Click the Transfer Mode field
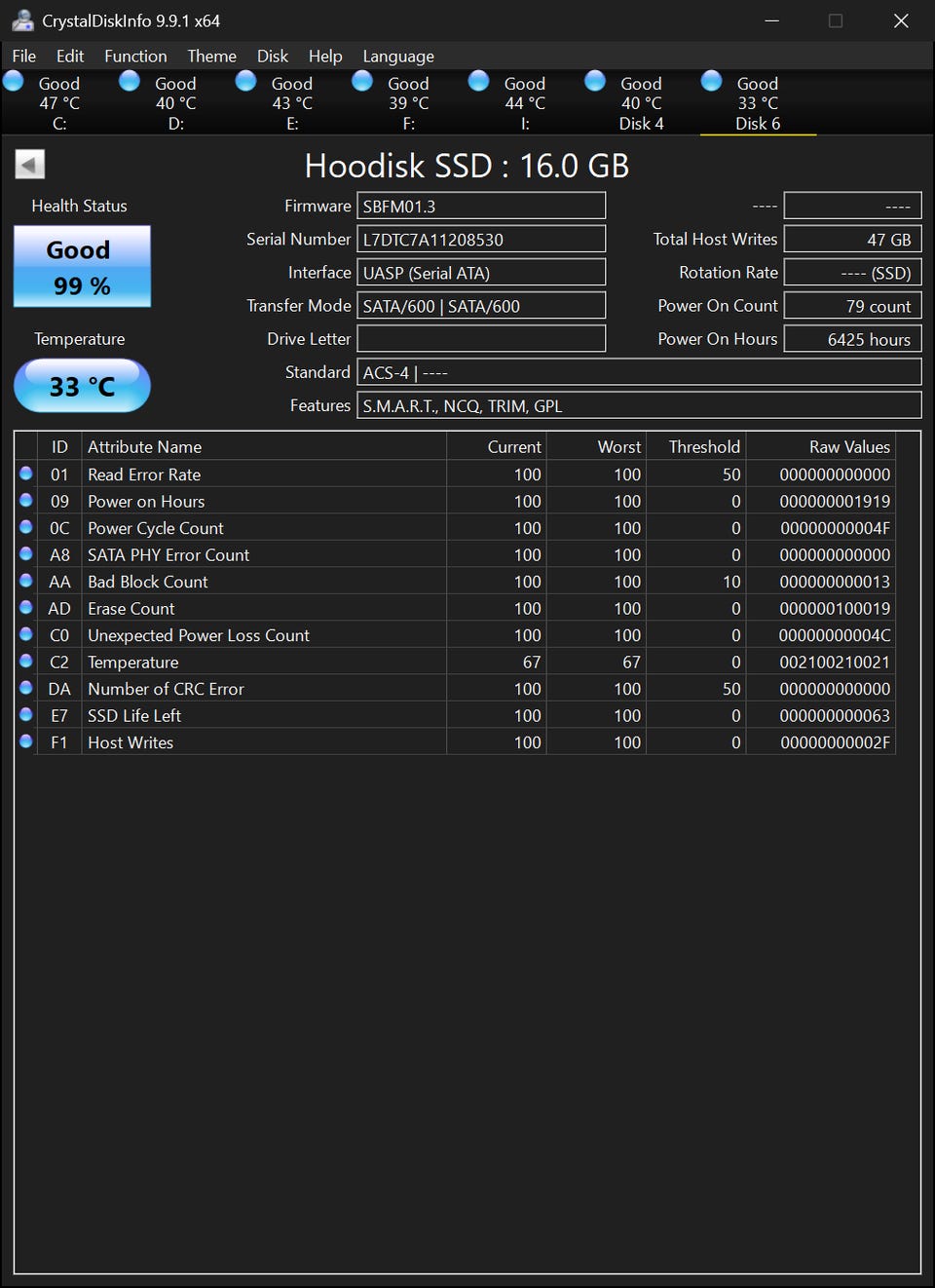The height and width of the screenshot is (1288, 935). [x=481, y=305]
